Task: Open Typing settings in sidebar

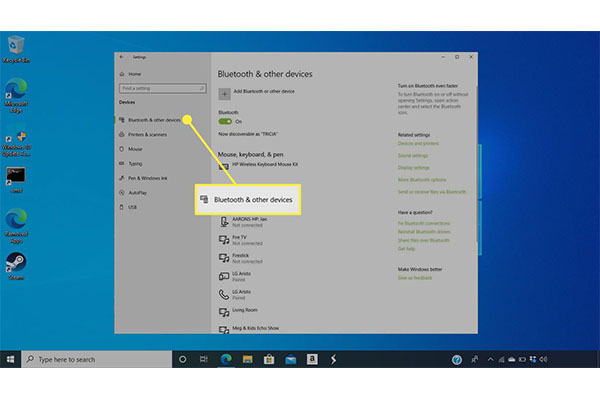Action: [x=131, y=163]
